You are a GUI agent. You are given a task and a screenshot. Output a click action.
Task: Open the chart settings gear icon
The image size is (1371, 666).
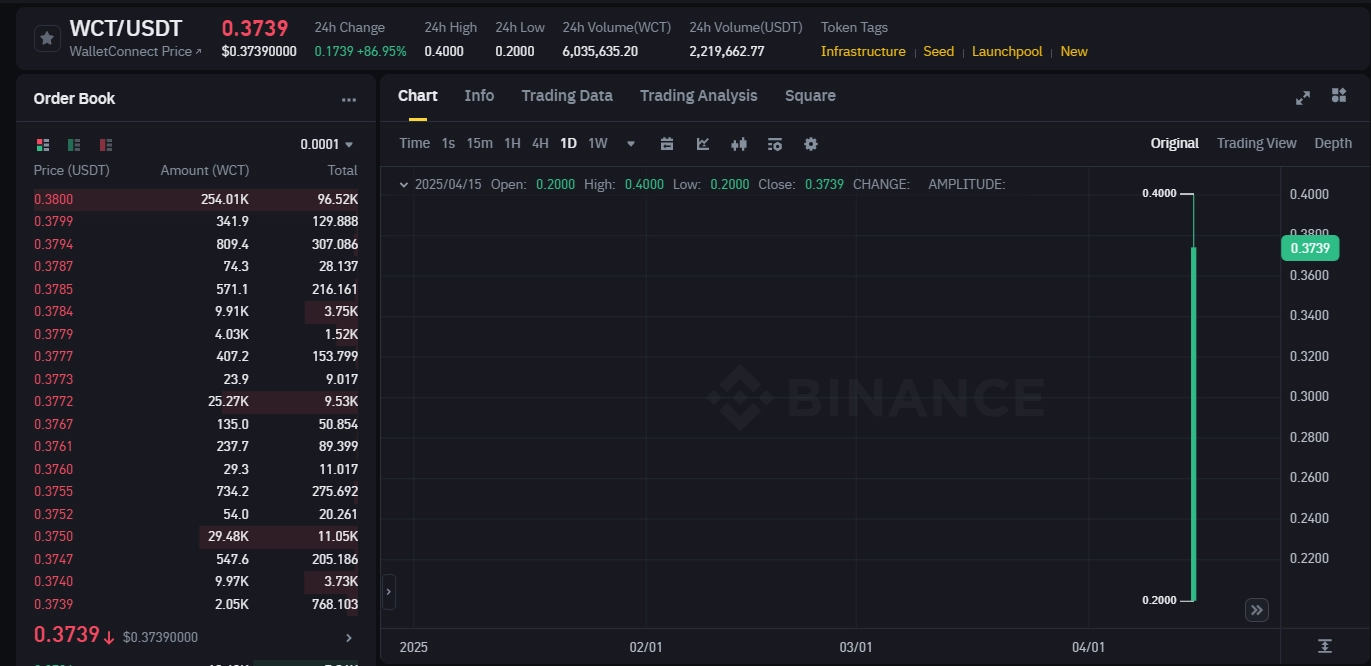click(x=811, y=143)
